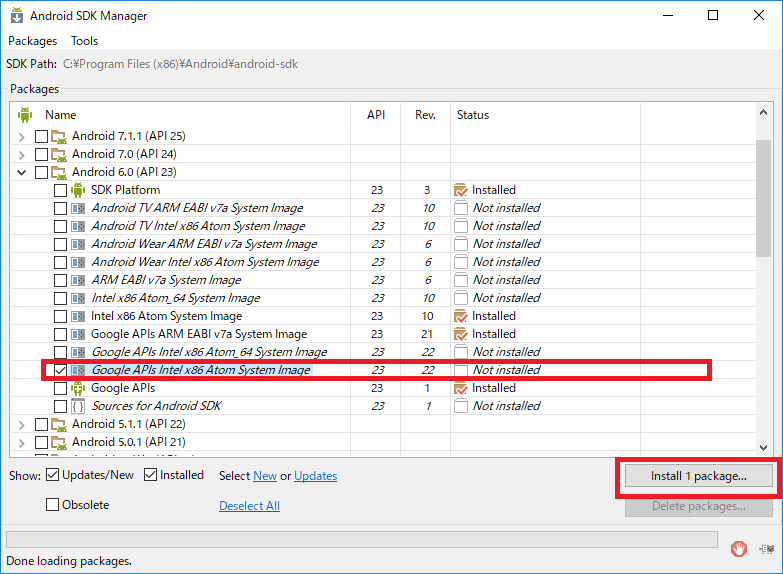Click icon of Intel x86 Atom_64 System Image
Viewport: 783px width, 574px height.
coord(78,298)
